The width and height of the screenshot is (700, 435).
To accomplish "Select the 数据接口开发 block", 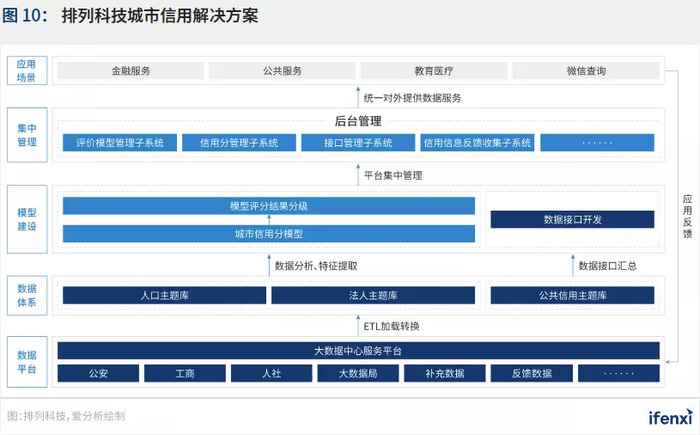I will coord(572,220).
